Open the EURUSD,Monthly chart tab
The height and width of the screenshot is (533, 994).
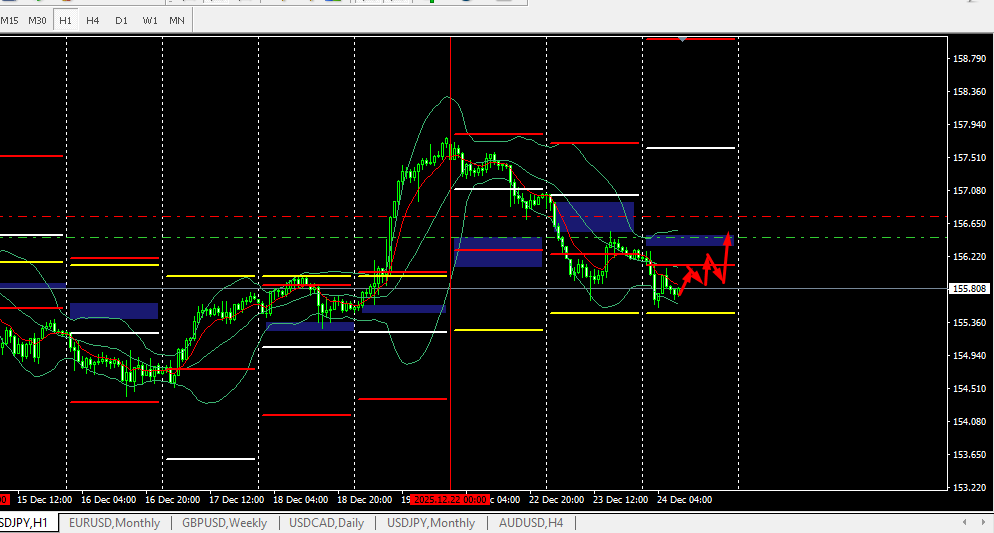tap(114, 523)
